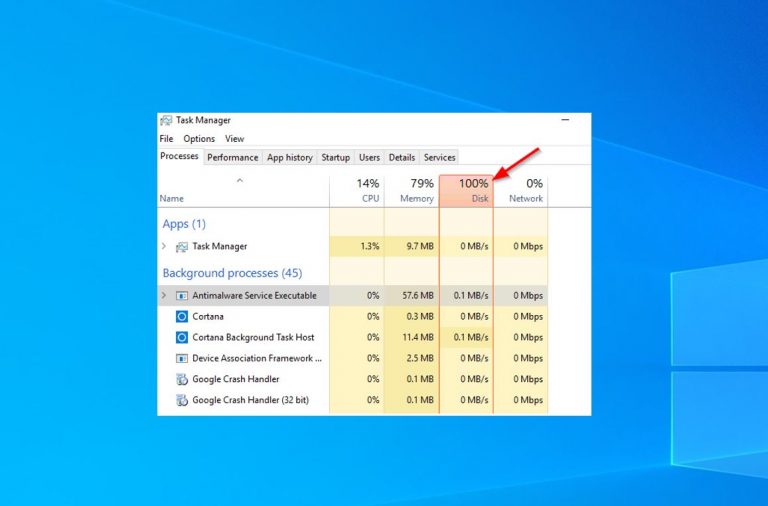Sort by the Network column header

(x=521, y=191)
